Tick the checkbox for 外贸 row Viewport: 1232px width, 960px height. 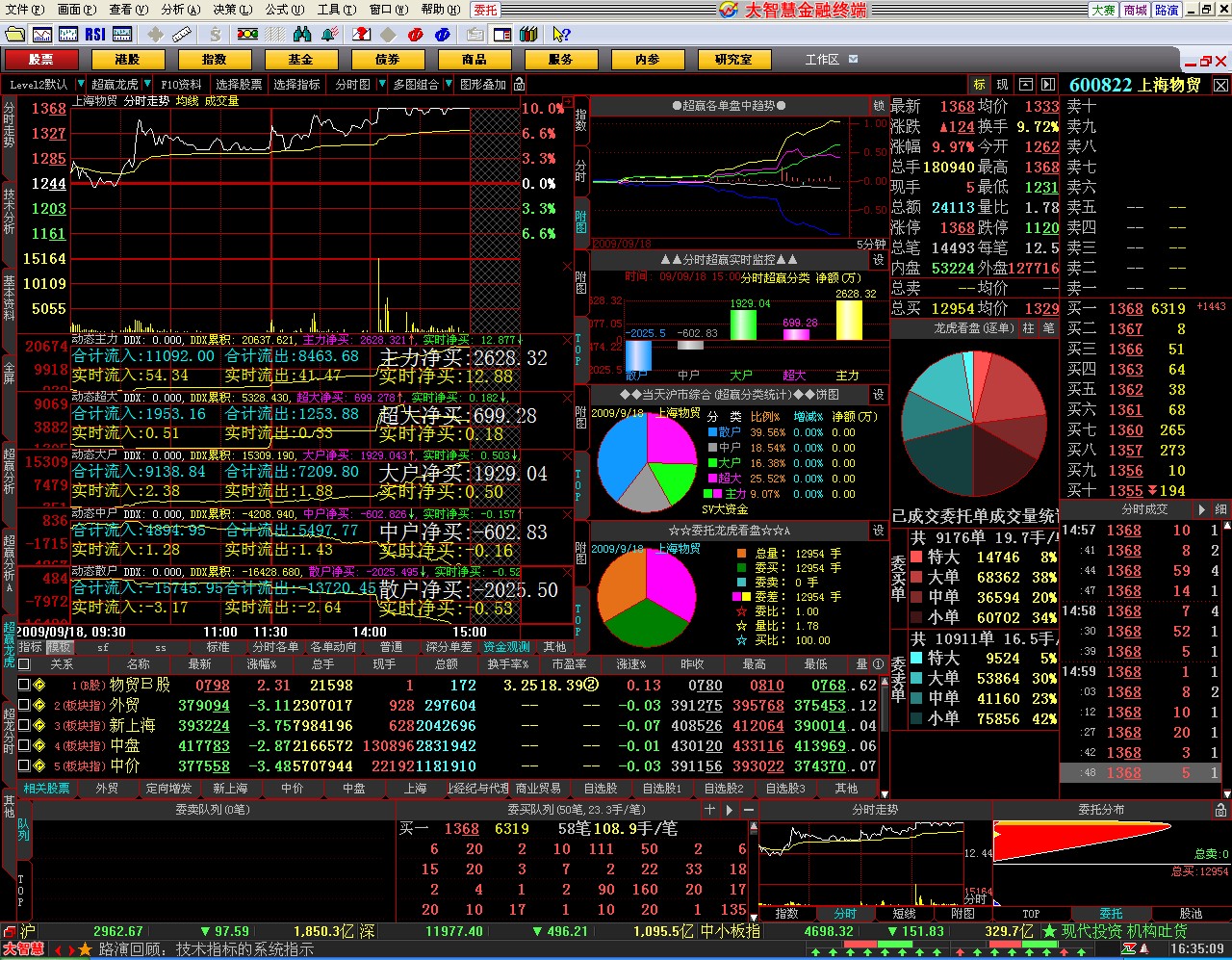point(24,706)
